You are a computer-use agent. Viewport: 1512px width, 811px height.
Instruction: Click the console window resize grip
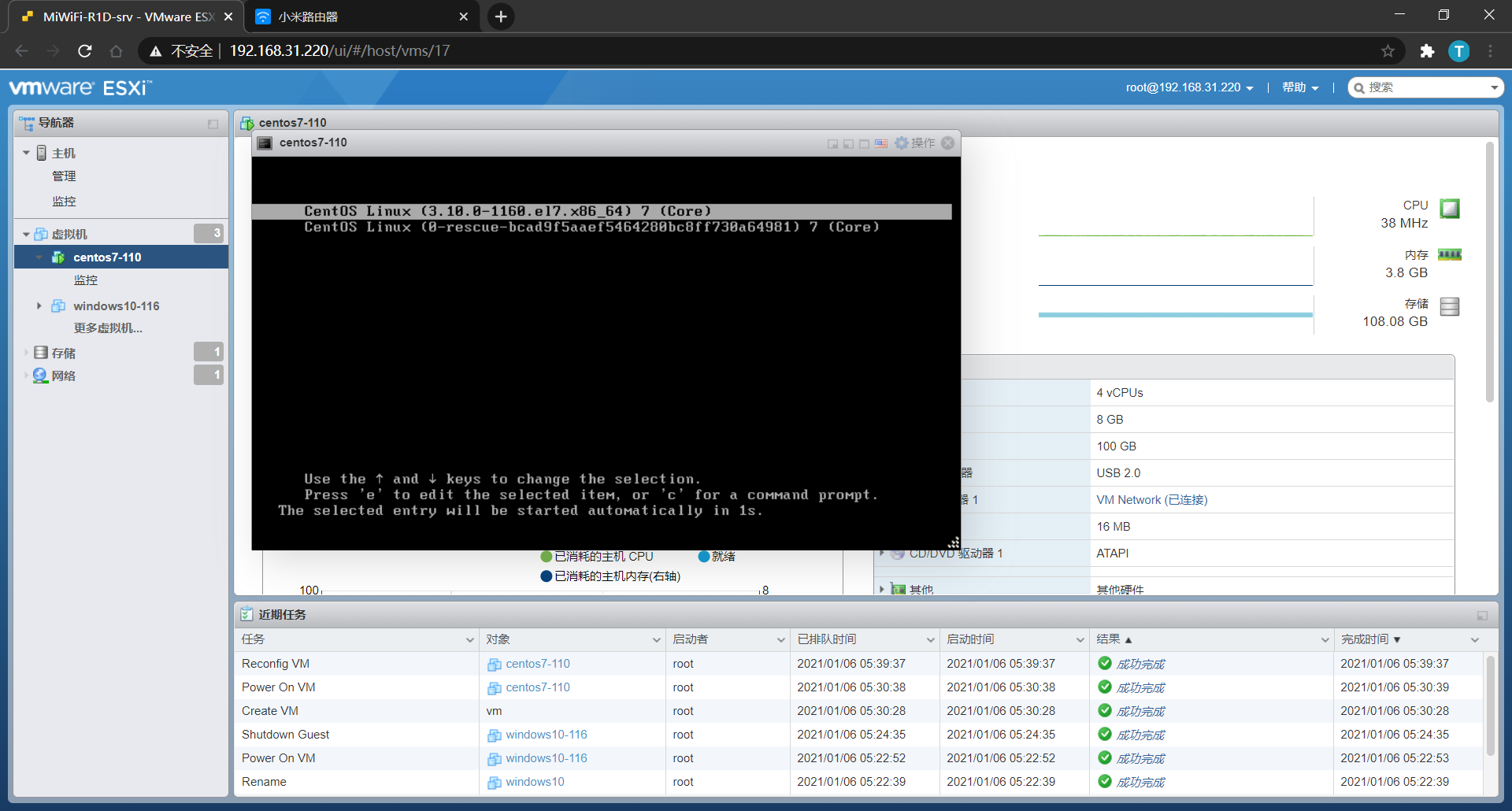[953, 543]
